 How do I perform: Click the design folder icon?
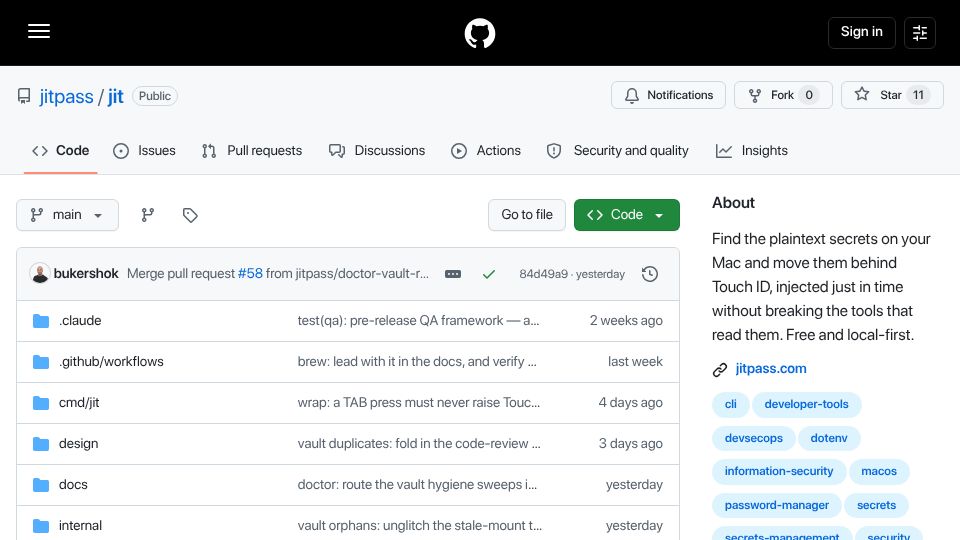41,444
